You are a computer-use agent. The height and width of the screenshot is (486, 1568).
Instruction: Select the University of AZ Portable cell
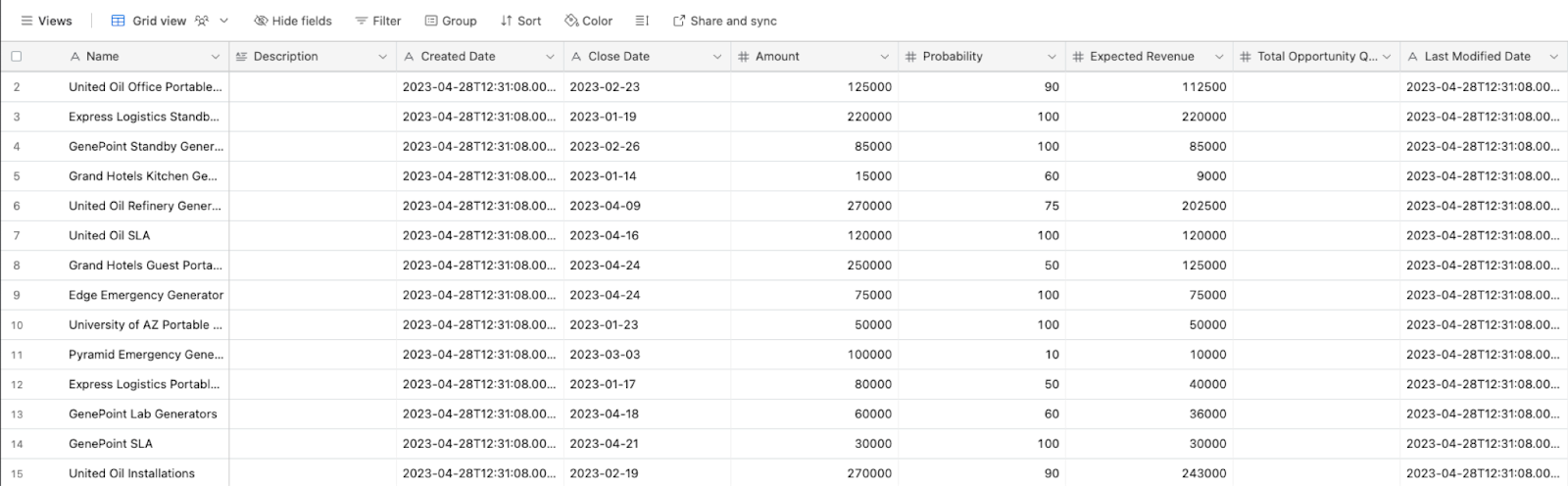[145, 324]
